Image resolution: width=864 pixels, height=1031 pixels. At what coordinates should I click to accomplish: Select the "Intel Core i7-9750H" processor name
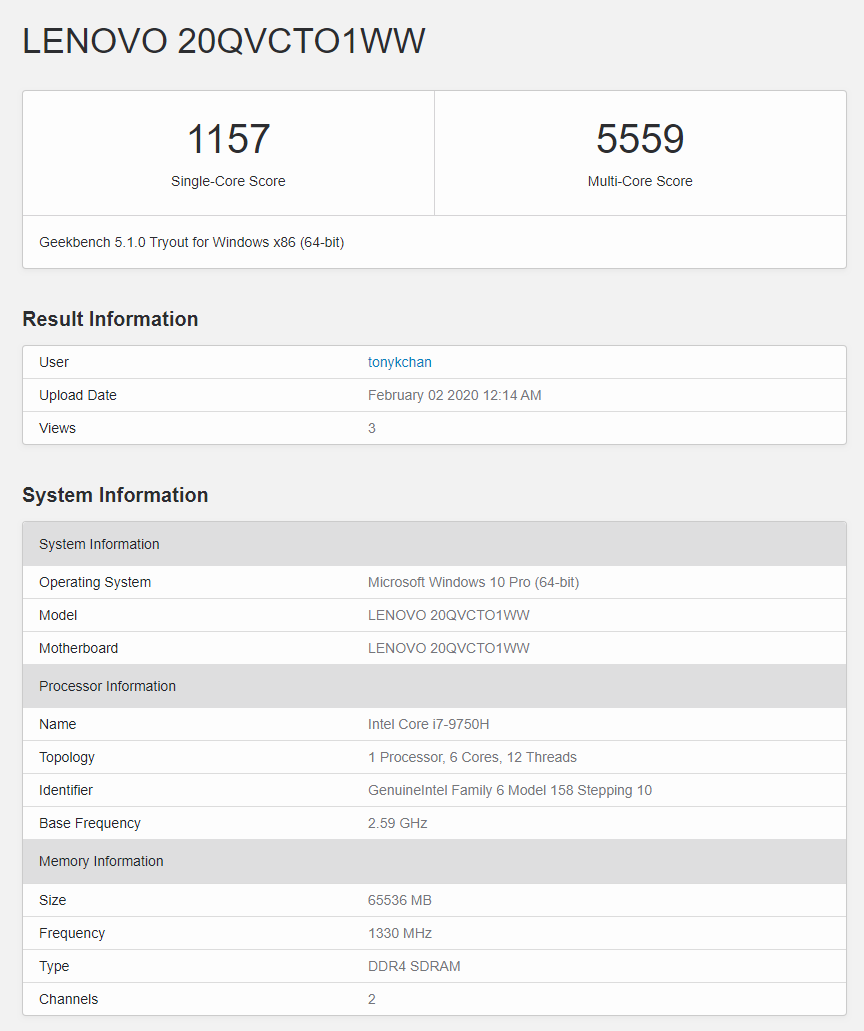click(x=428, y=724)
